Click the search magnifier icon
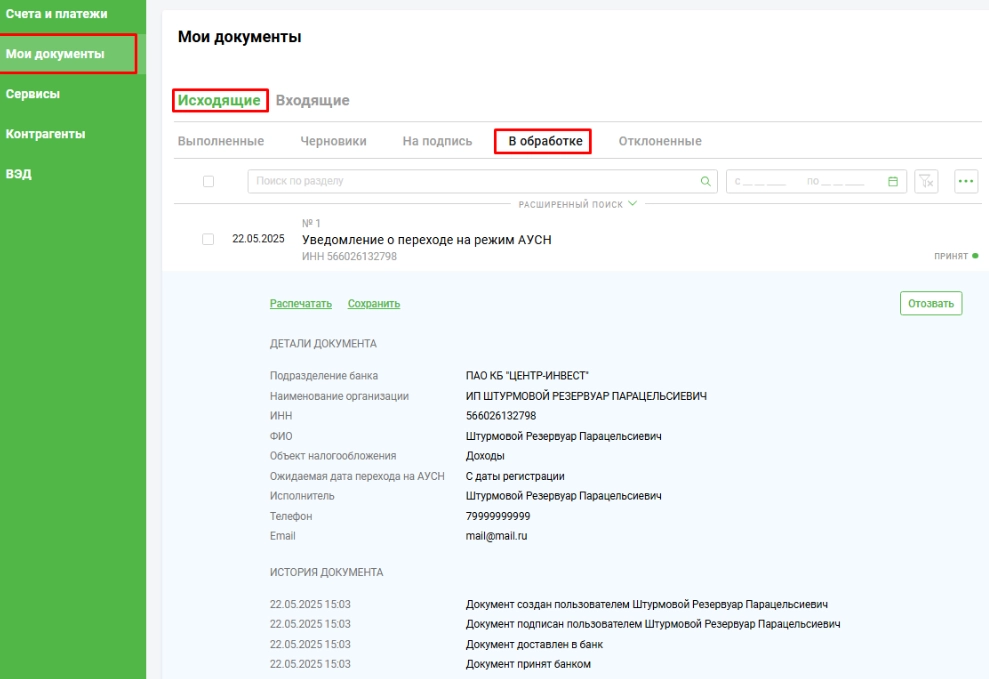Viewport: 989px width, 679px height. pos(705,182)
